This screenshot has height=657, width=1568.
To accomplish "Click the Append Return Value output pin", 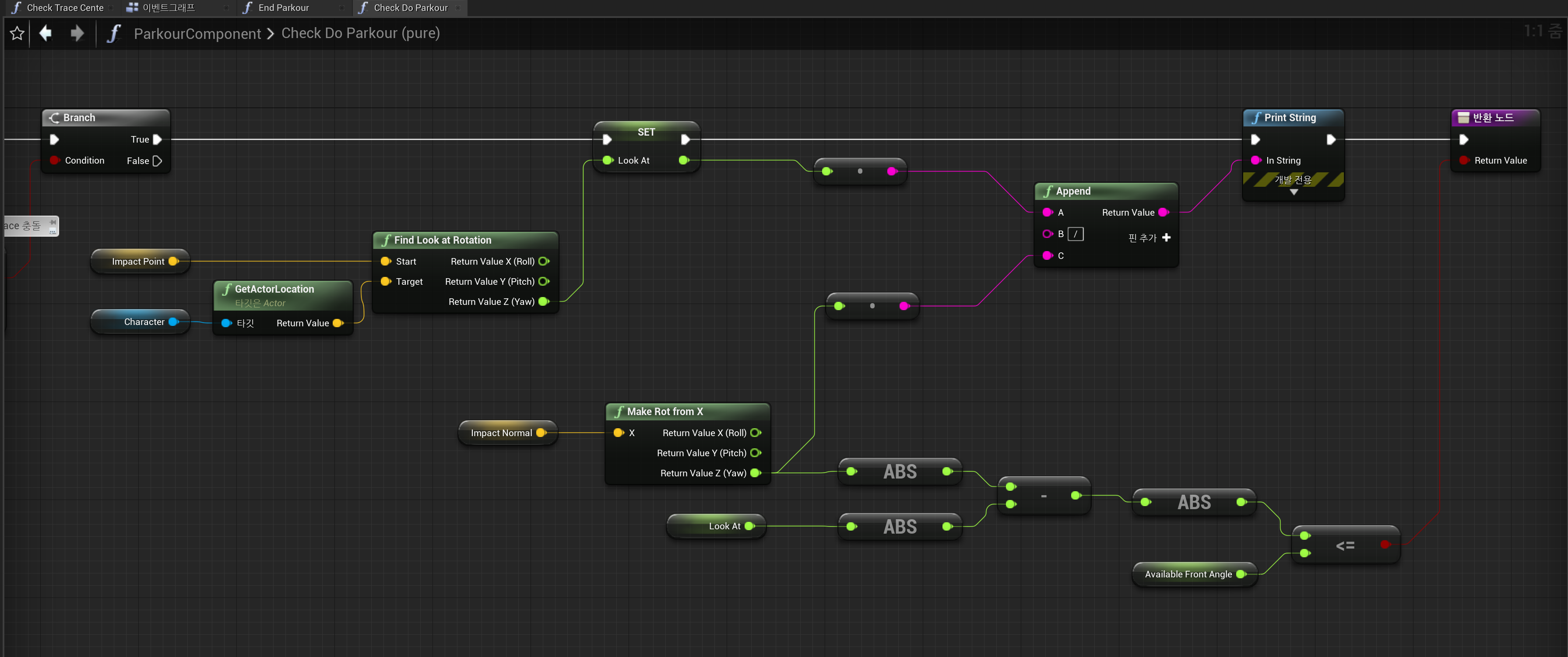I will click(x=1164, y=212).
